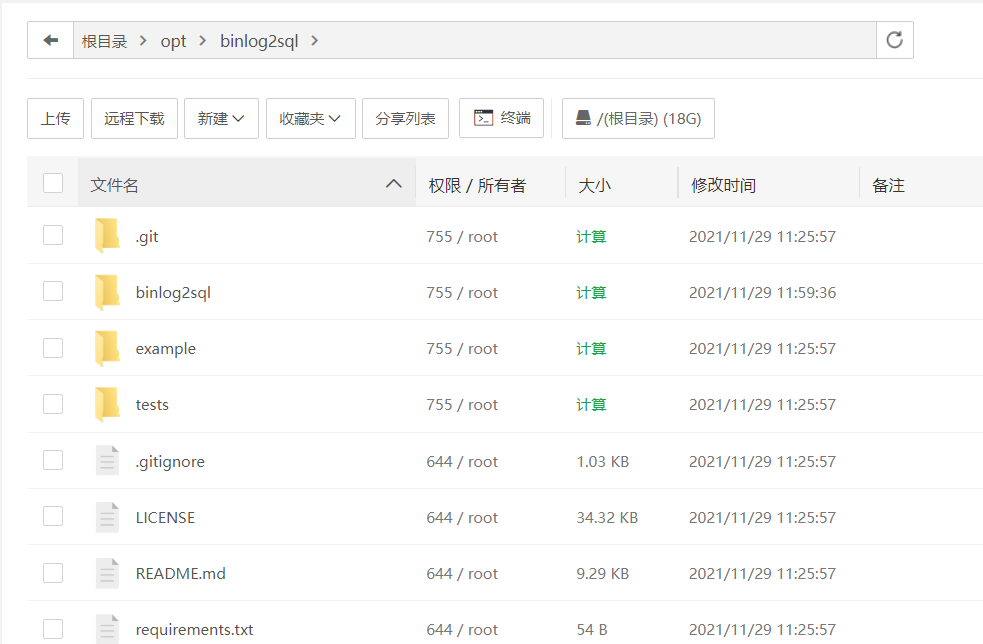
Task: Click chevron after opt in breadcrumb
Action: pyautogui.click(x=202, y=41)
